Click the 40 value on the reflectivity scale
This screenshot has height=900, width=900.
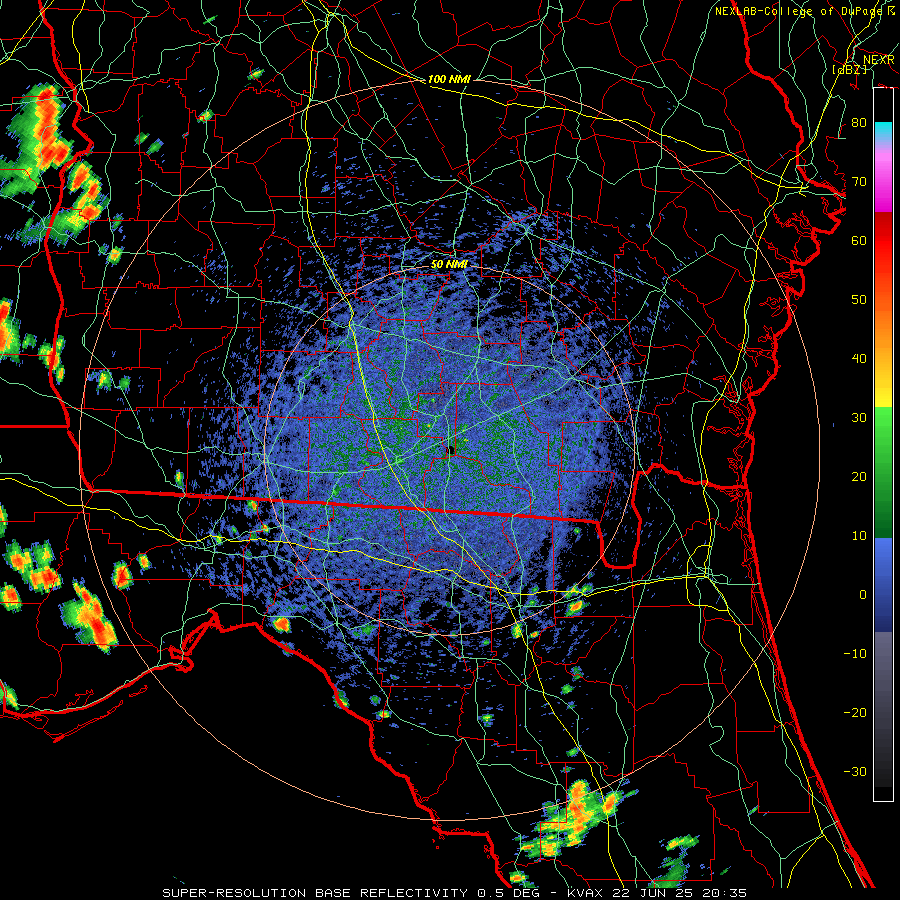(859, 359)
